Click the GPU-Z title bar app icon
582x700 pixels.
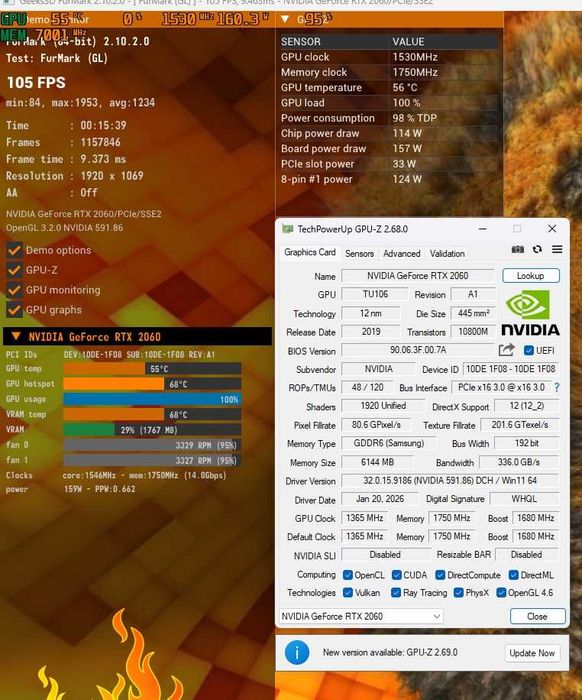[x=287, y=229]
